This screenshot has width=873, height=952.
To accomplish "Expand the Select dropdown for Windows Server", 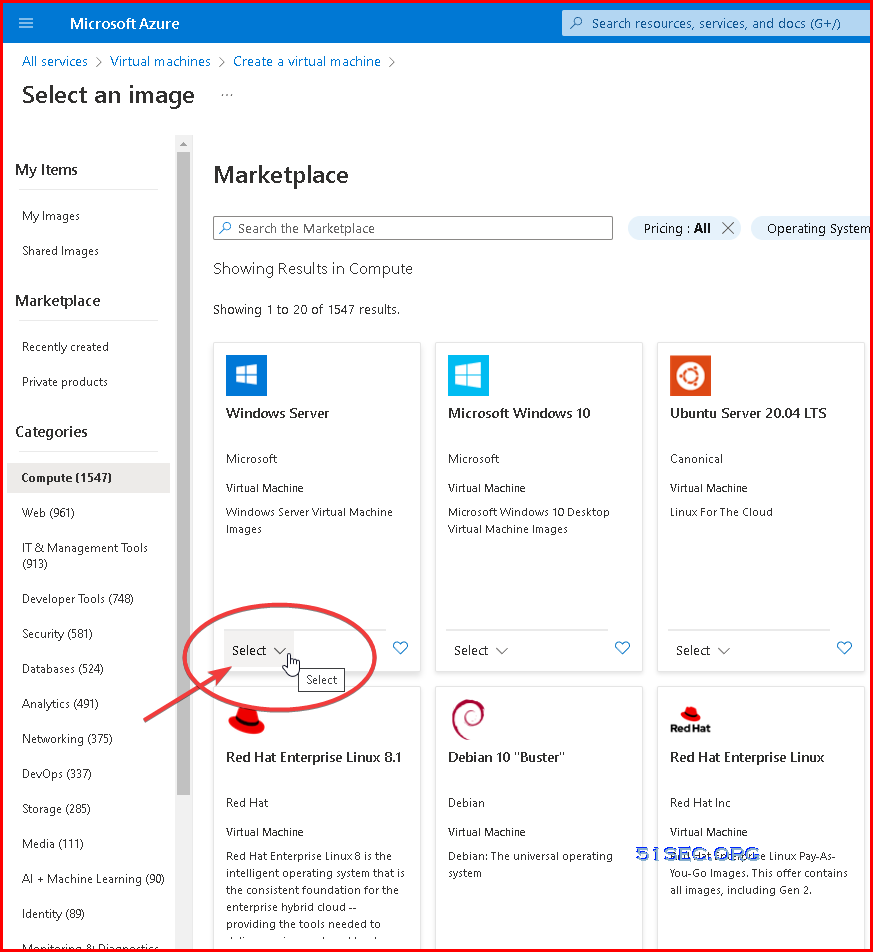I will click(259, 650).
